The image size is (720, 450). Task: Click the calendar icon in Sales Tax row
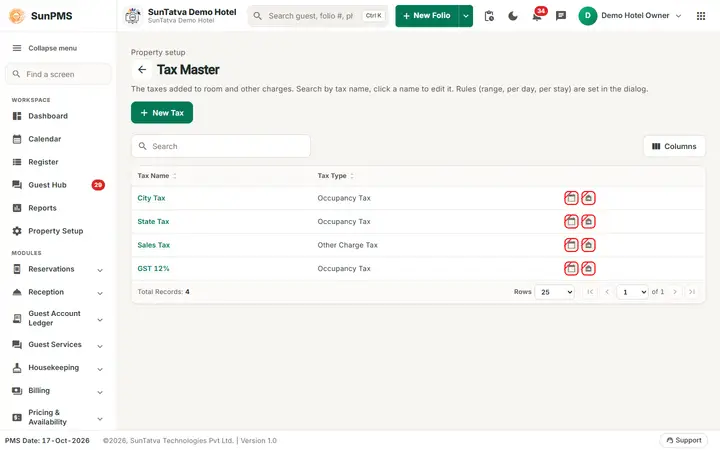(571, 245)
